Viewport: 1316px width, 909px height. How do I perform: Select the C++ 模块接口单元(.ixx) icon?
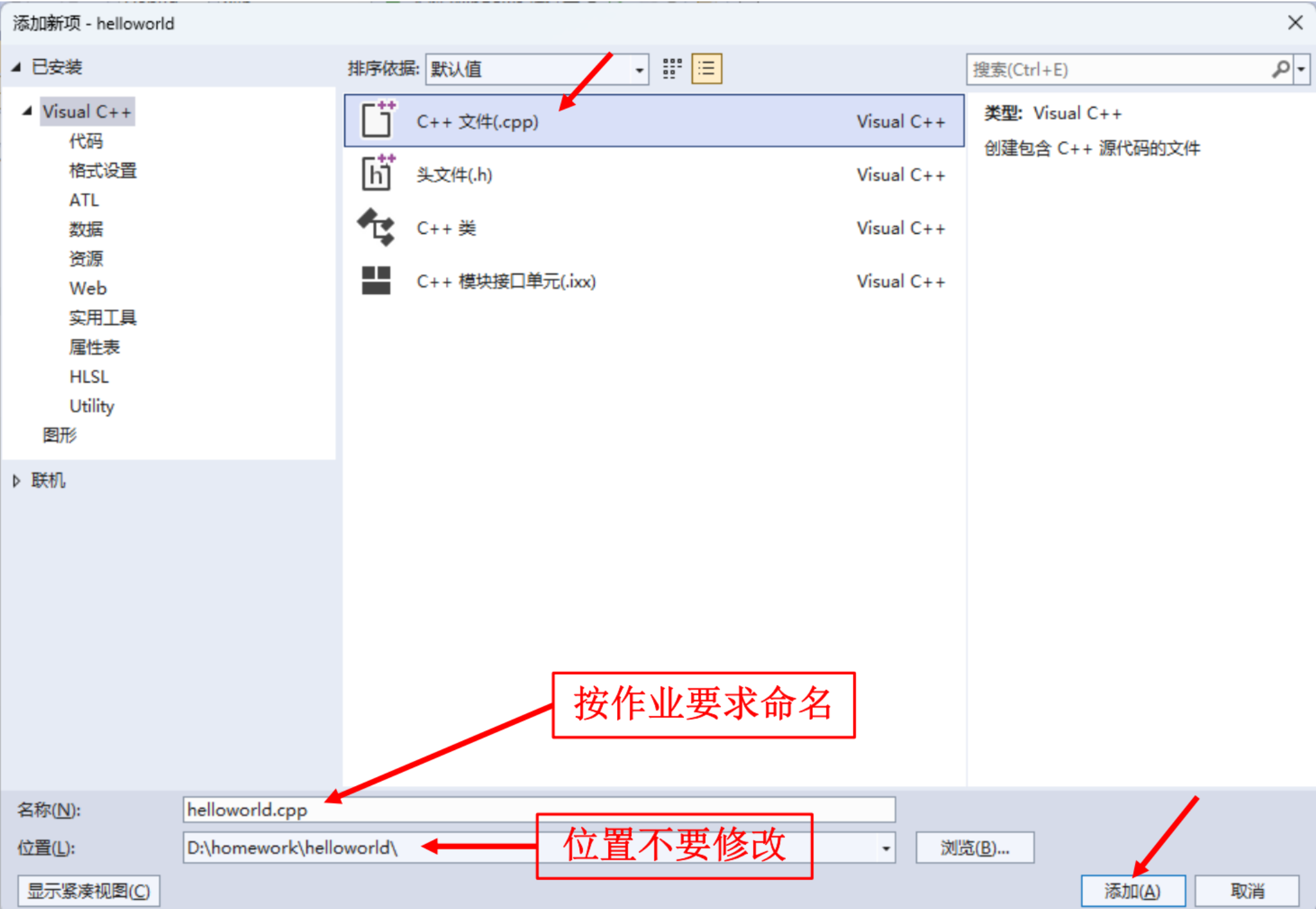[376, 281]
